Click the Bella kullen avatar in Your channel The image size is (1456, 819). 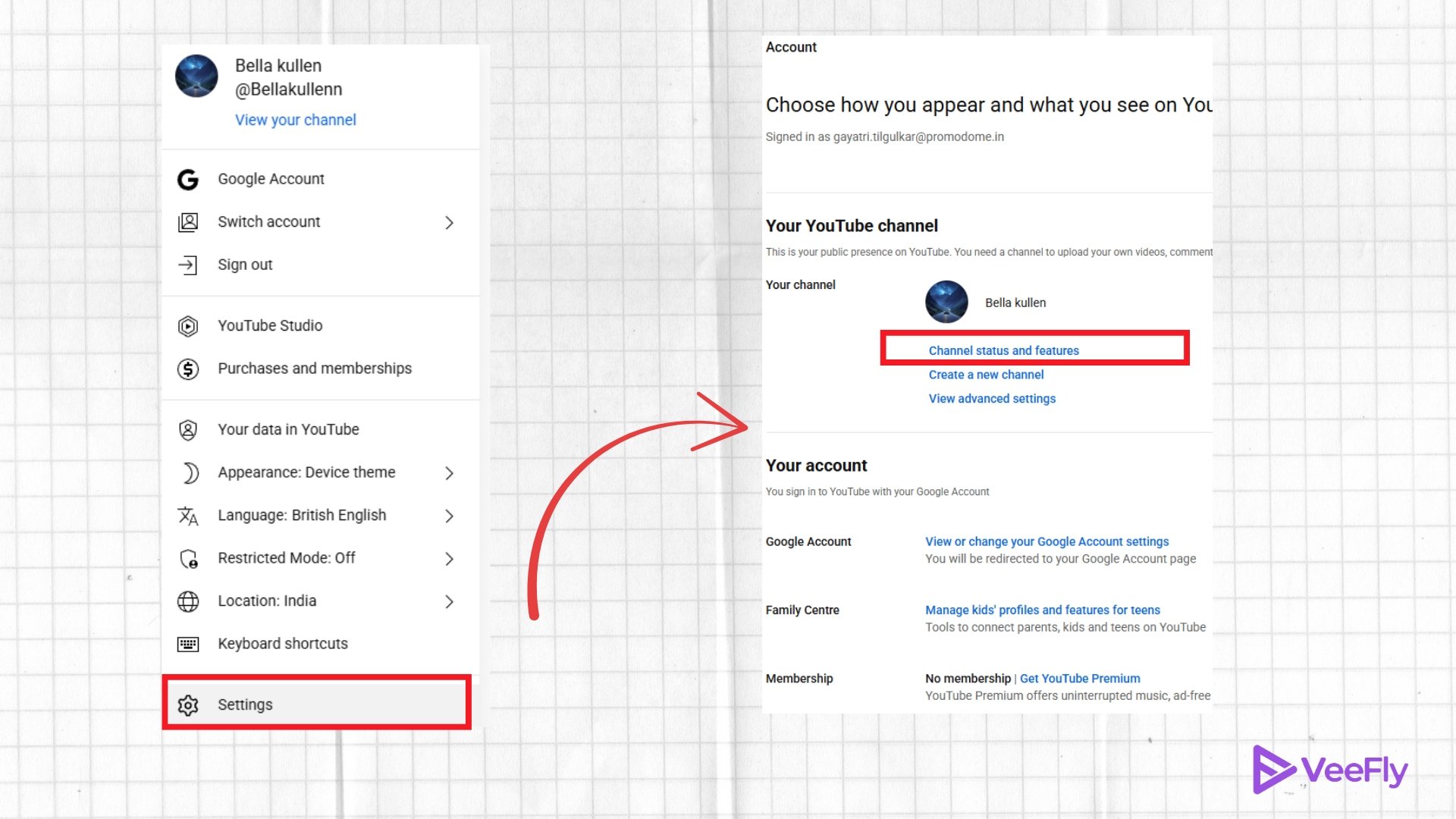[x=946, y=302]
